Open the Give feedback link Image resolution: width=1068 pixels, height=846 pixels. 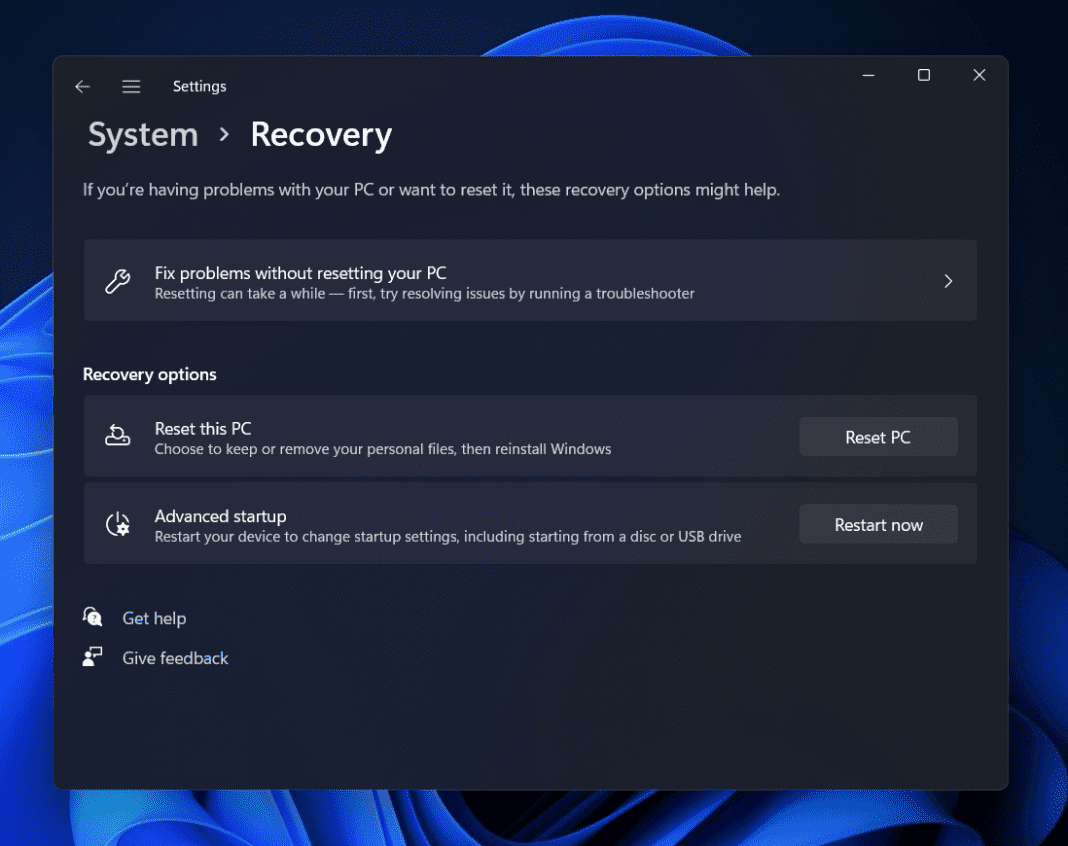click(x=175, y=658)
